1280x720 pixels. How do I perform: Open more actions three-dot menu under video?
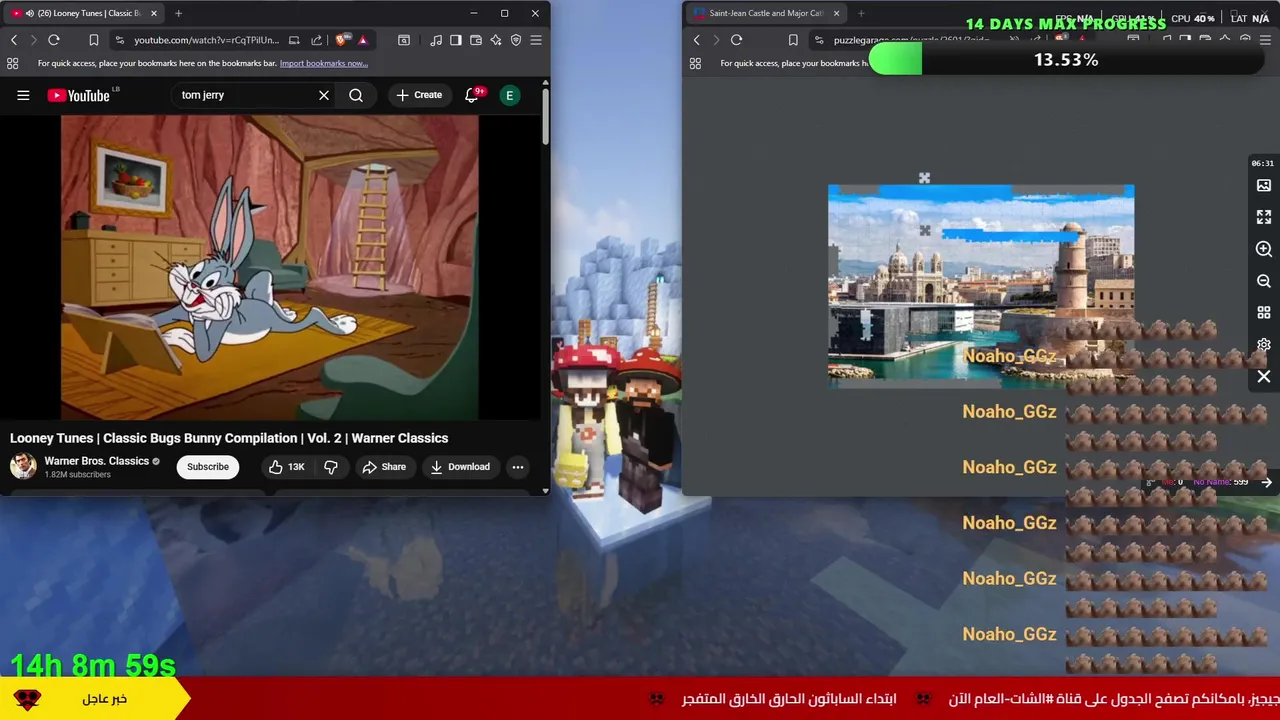pos(518,467)
